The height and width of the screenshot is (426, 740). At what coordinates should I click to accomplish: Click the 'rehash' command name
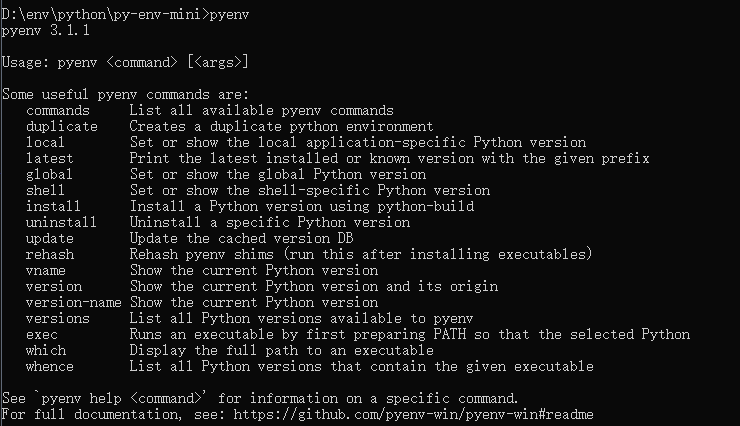50,254
